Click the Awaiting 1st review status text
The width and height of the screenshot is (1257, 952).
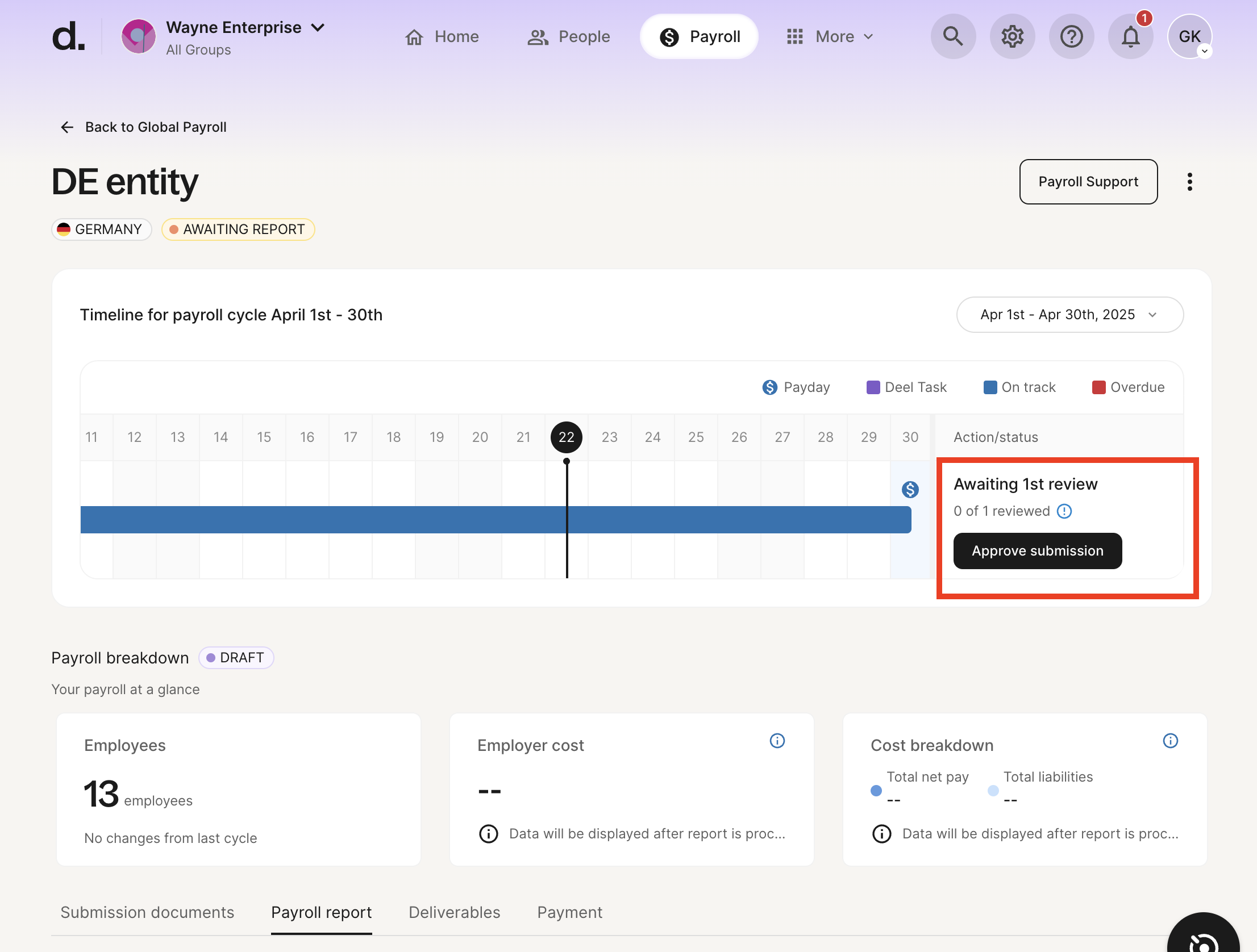[1025, 483]
